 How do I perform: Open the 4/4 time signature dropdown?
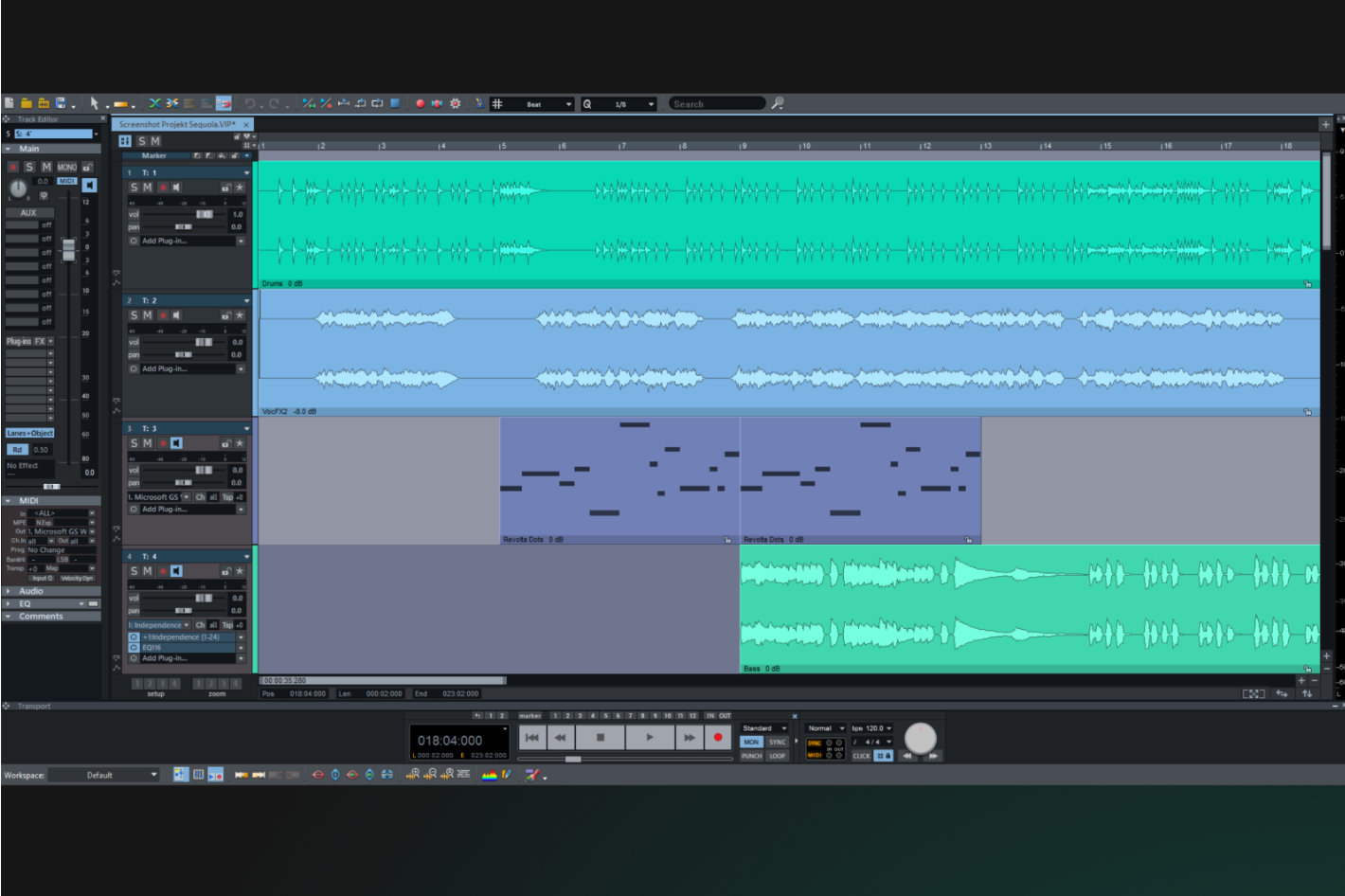pyautogui.click(x=871, y=742)
